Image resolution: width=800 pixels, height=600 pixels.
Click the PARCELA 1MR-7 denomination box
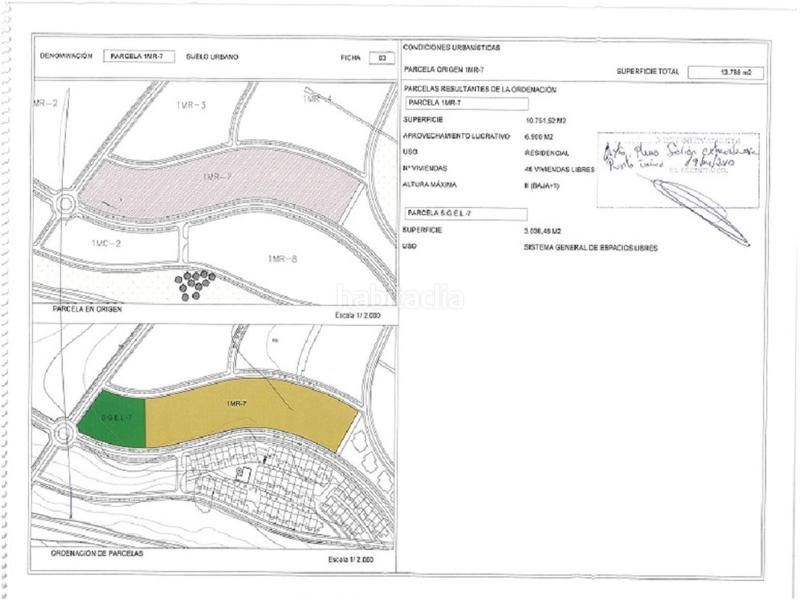(x=138, y=57)
